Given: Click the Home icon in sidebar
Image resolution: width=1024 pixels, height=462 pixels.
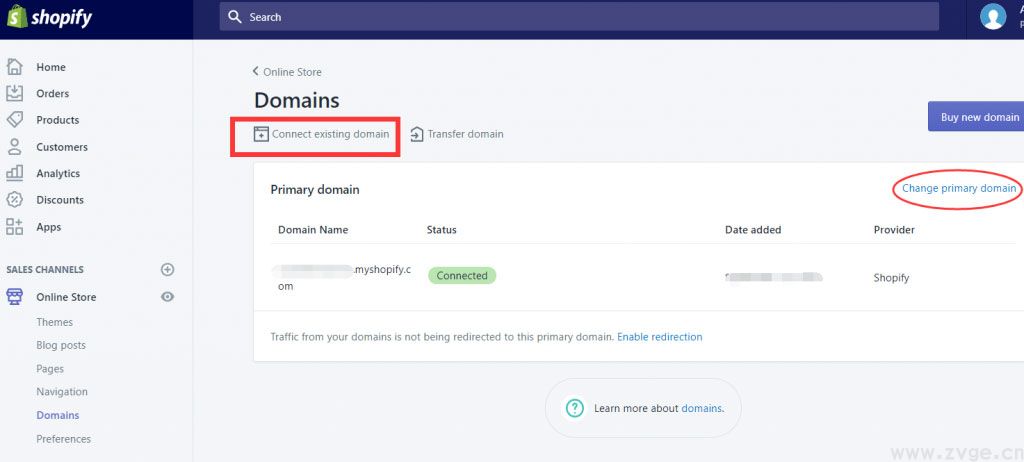Looking at the screenshot, I should [14, 67].
